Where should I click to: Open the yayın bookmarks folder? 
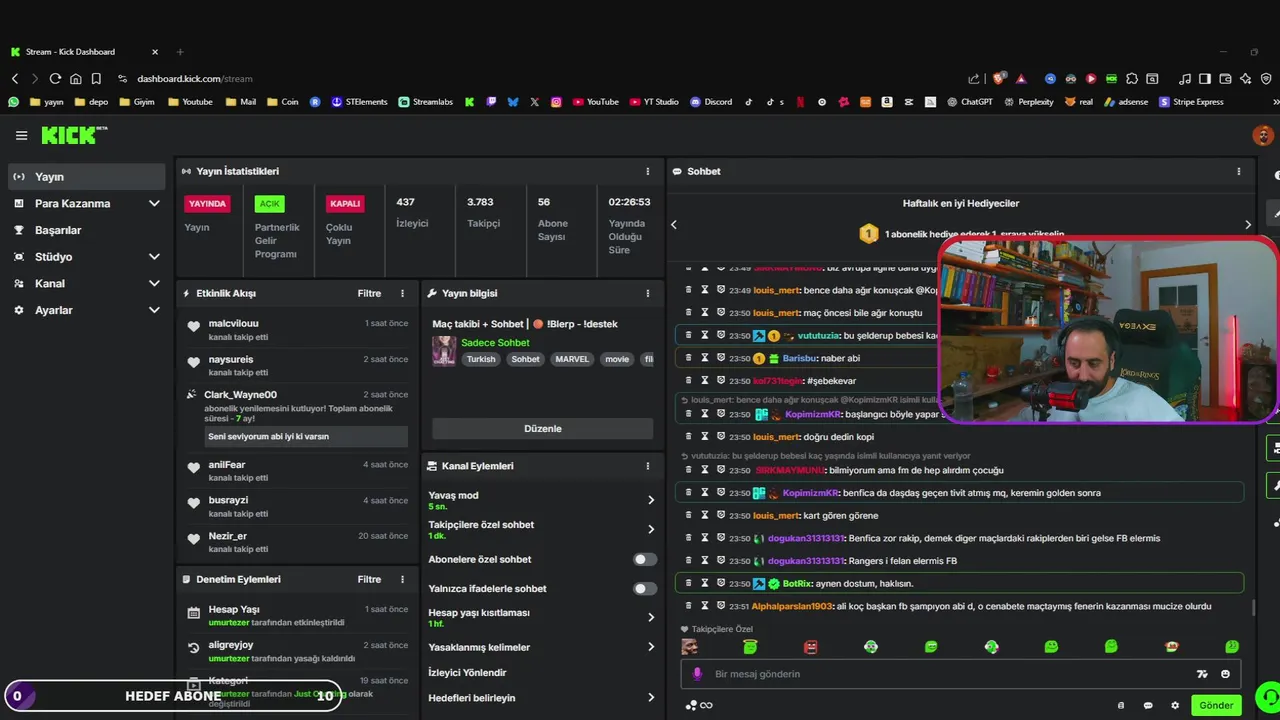[x=46, y=102]
